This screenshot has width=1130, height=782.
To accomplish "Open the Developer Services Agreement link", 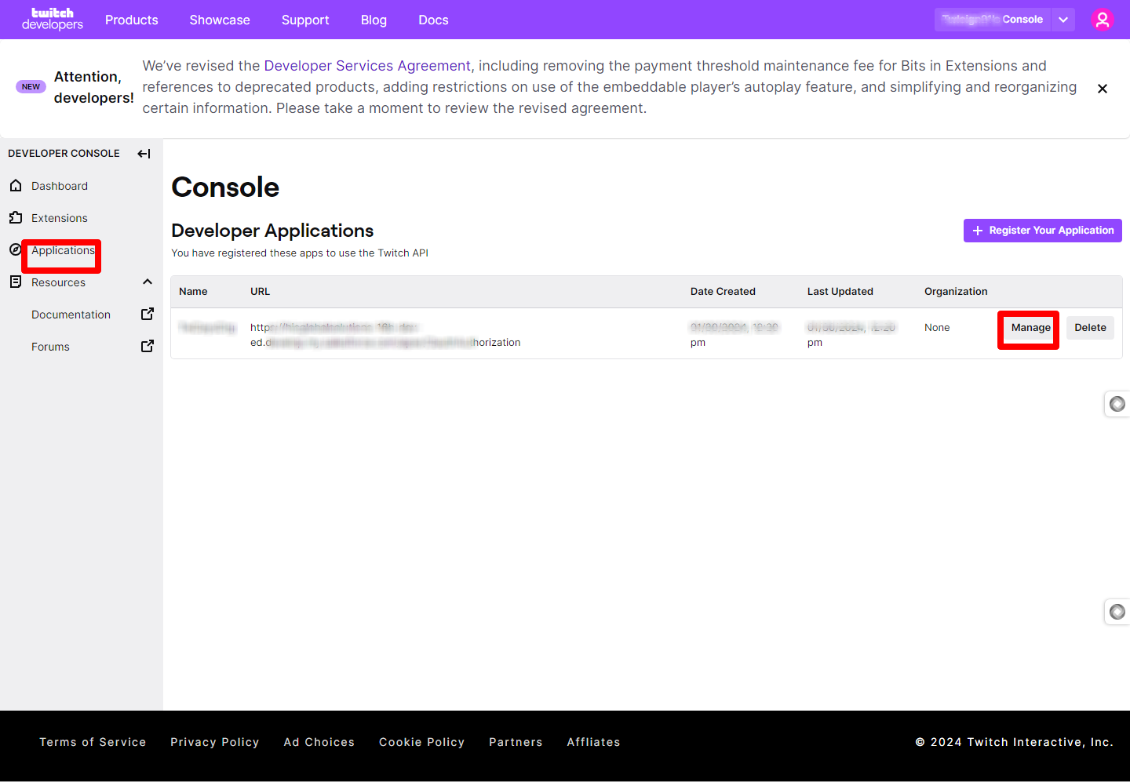I will pos(367,66).
